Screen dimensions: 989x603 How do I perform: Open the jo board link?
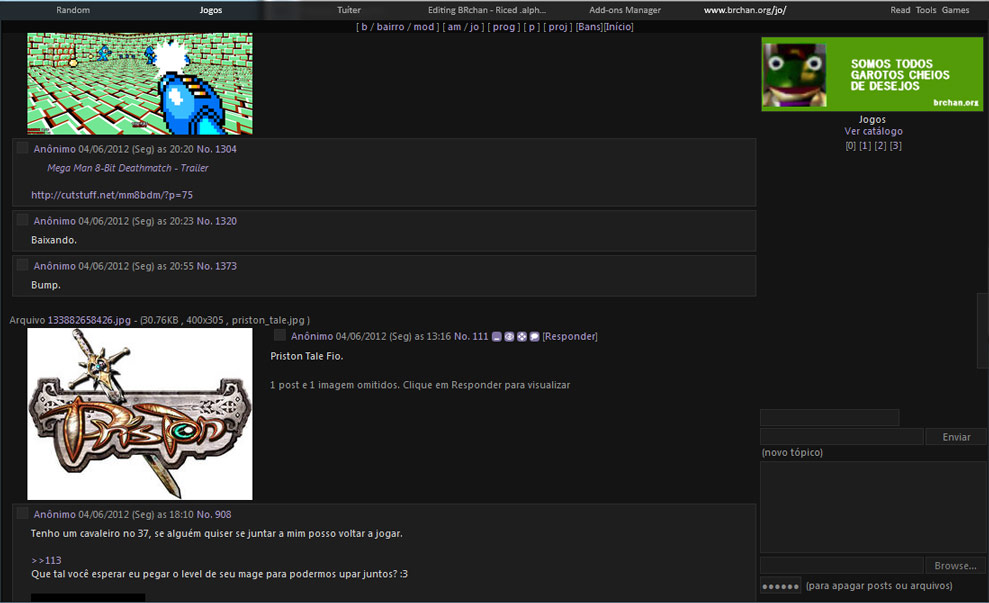(474, 27)
